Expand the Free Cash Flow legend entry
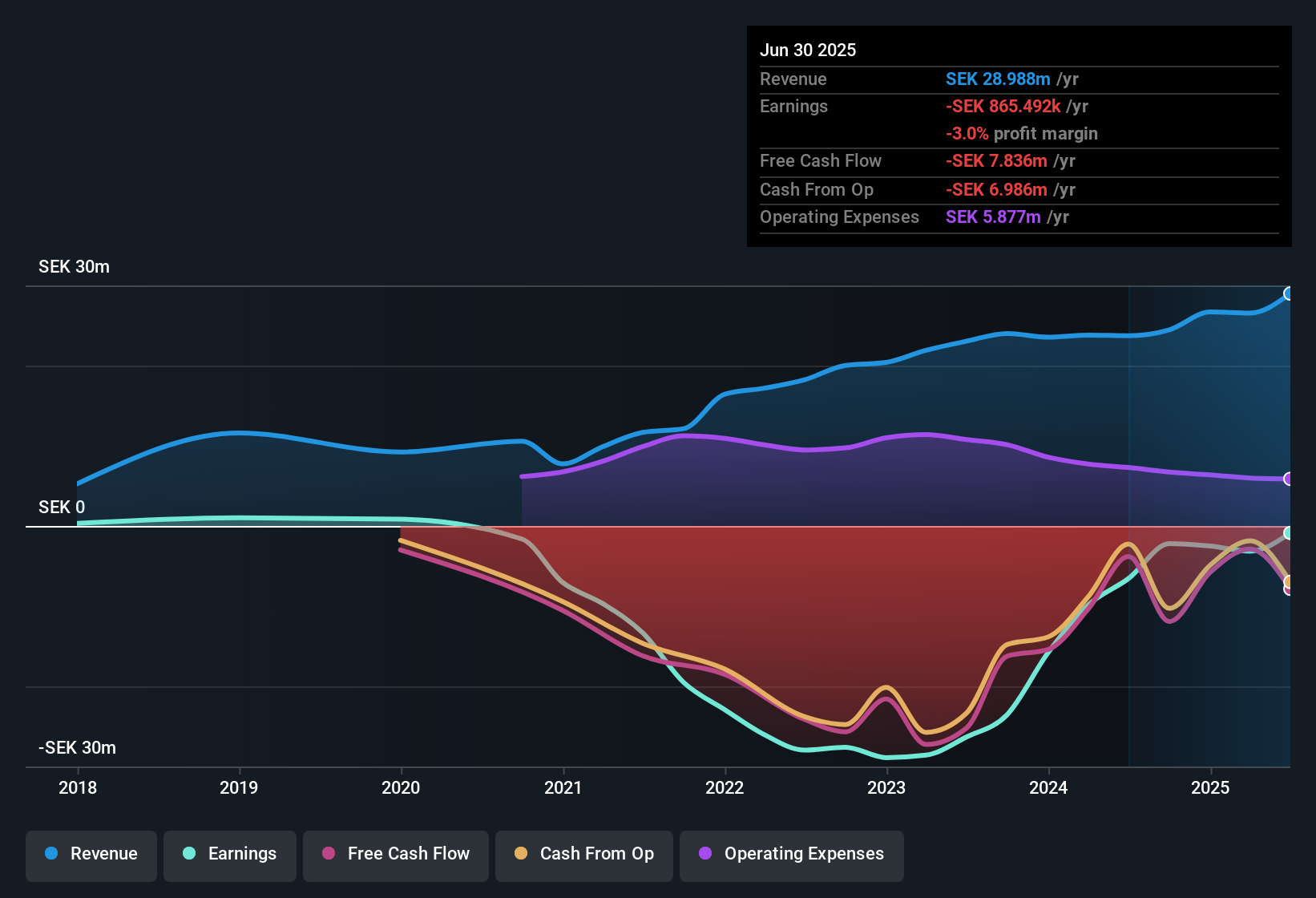This screenshot has width=1316, height=898. 395,854
